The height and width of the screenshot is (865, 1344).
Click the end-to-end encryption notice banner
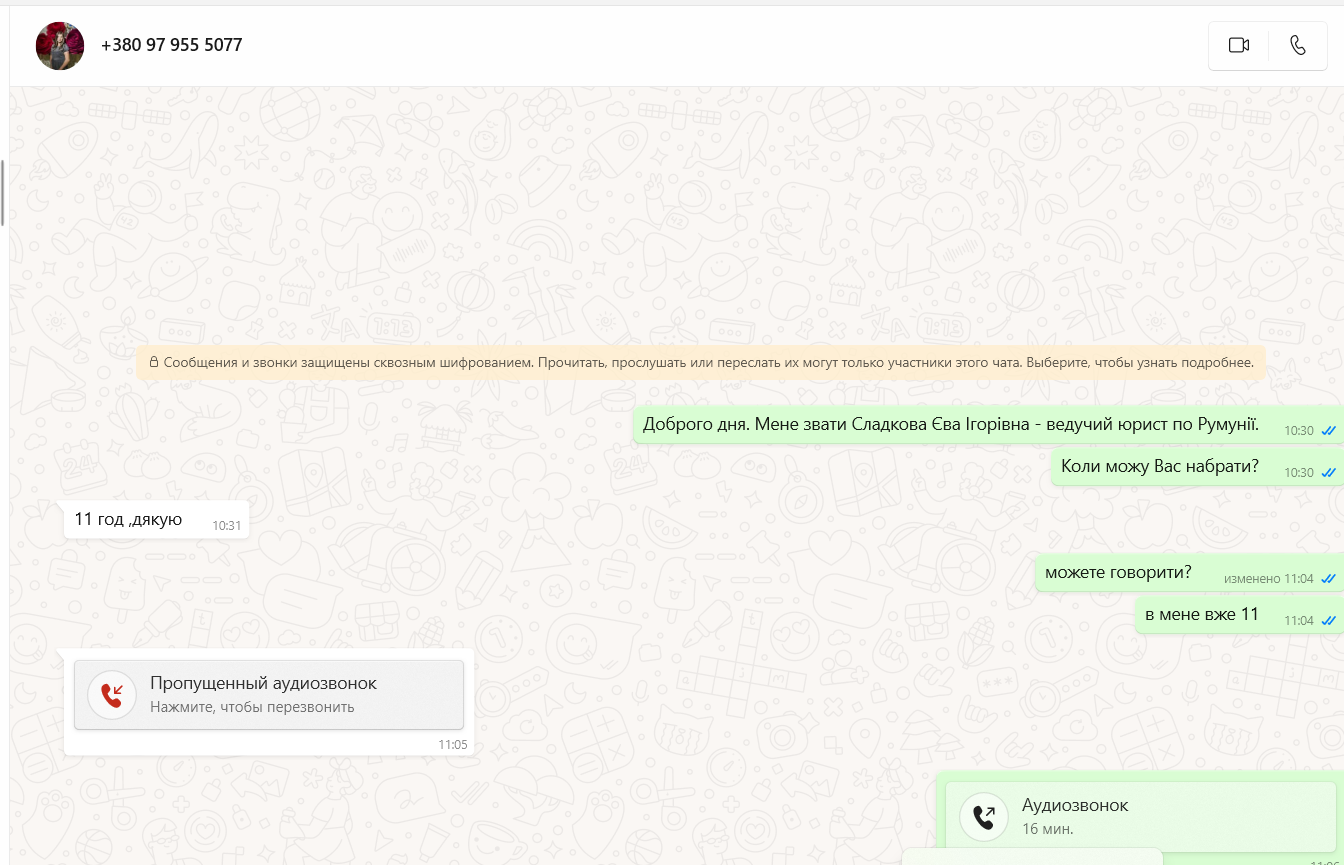(x=701, y=362)
